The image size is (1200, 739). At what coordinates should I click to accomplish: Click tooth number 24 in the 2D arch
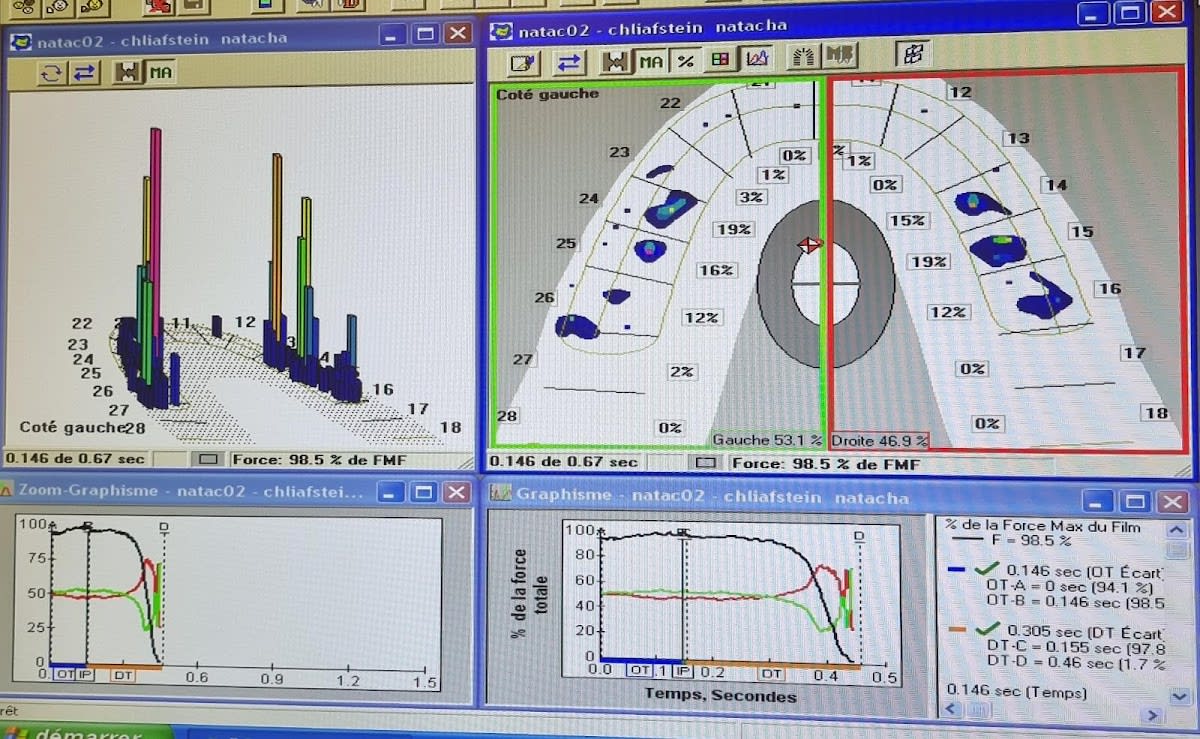point(589,199)
